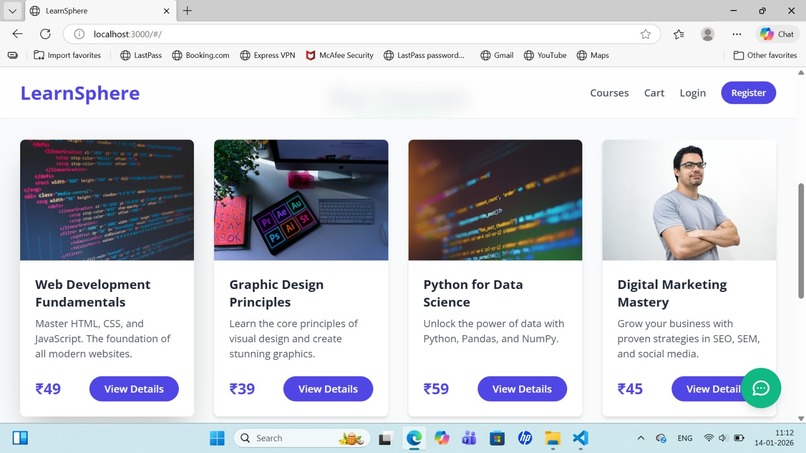Image resolution: width=806 pixels, height=453 pixels.
Task: Open the McAfee Security bookmark
Action: click(x=339, y=55)
